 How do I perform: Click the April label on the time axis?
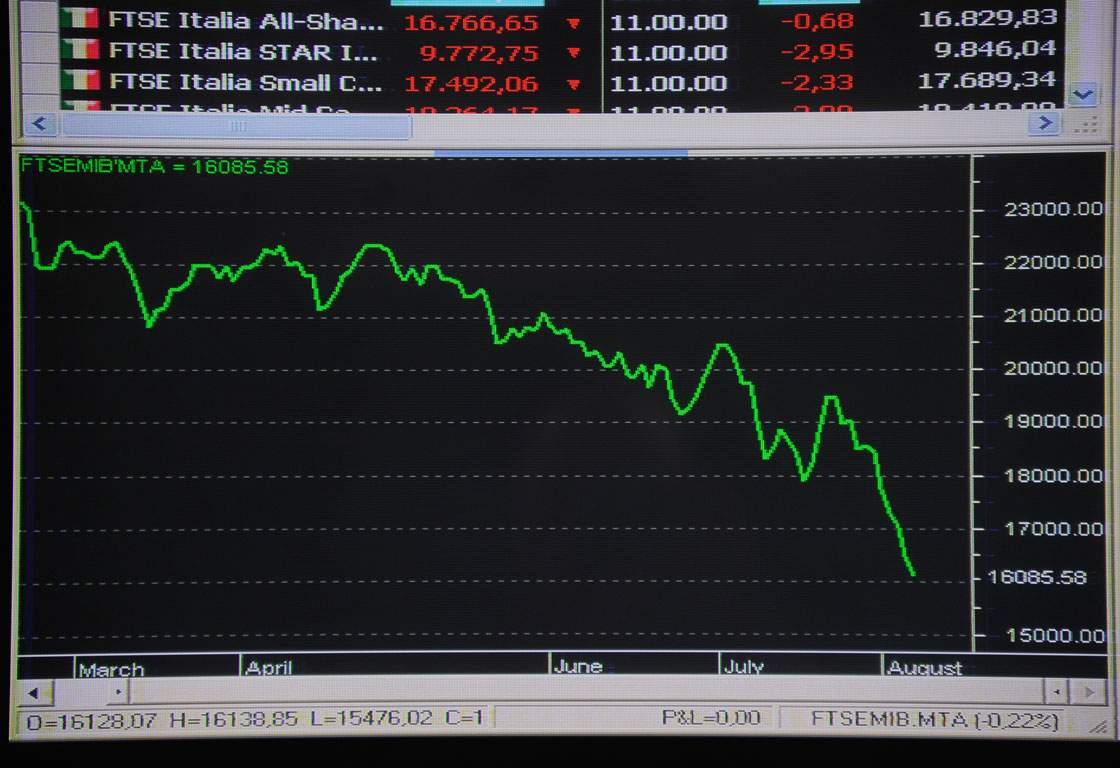pos(269,668)
